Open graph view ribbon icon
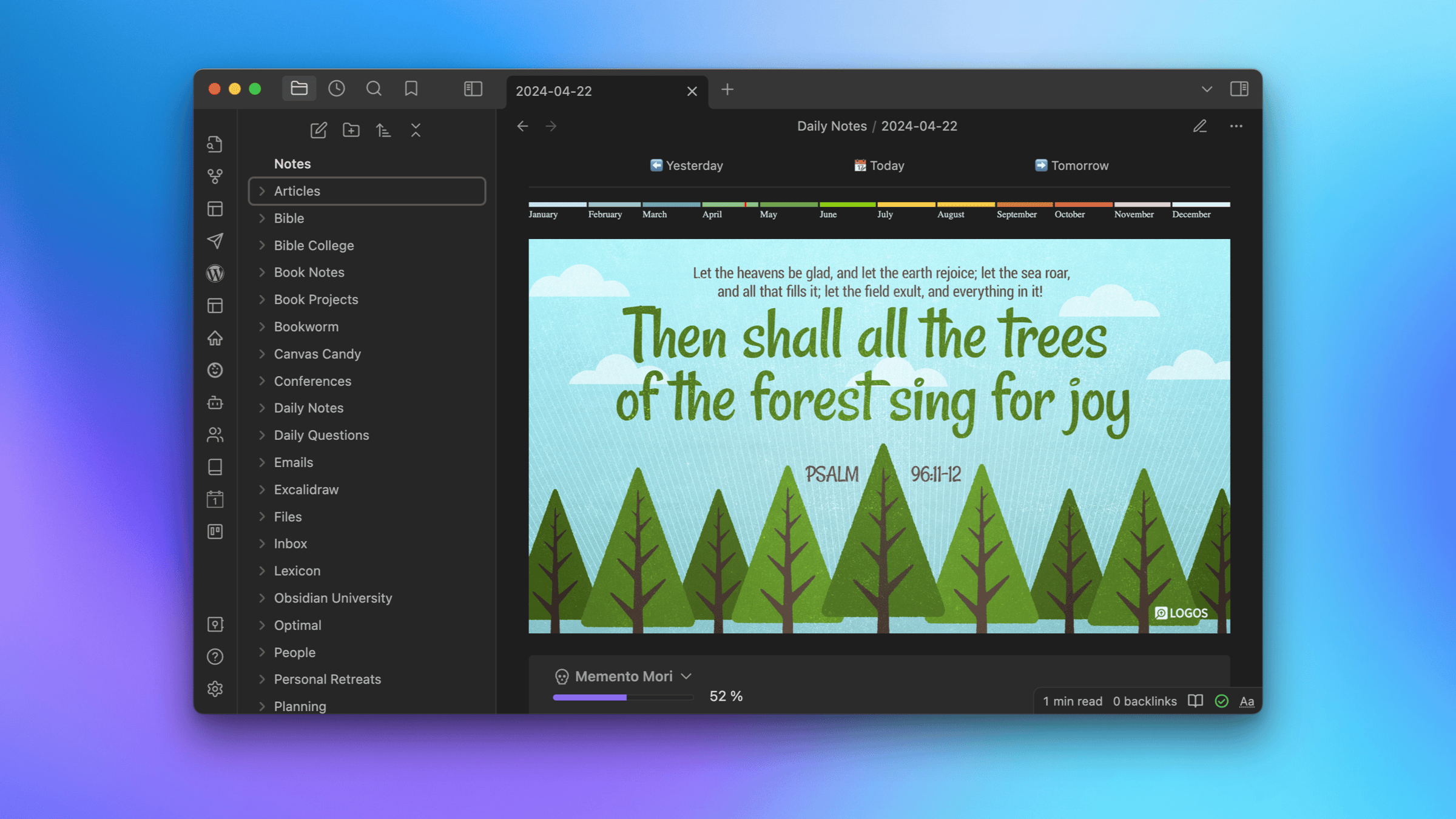The image size is (1456, 819). [x=215, y=177]
